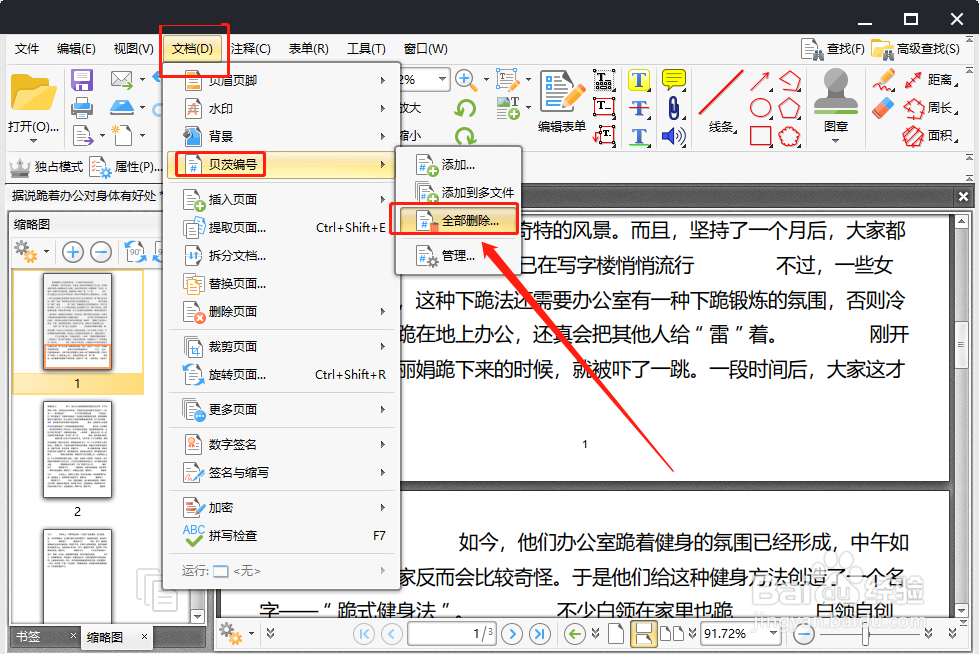Screen dimensions: 979x654
Task: Select the 距离 distance measurement tool
Action: point(937,81)
